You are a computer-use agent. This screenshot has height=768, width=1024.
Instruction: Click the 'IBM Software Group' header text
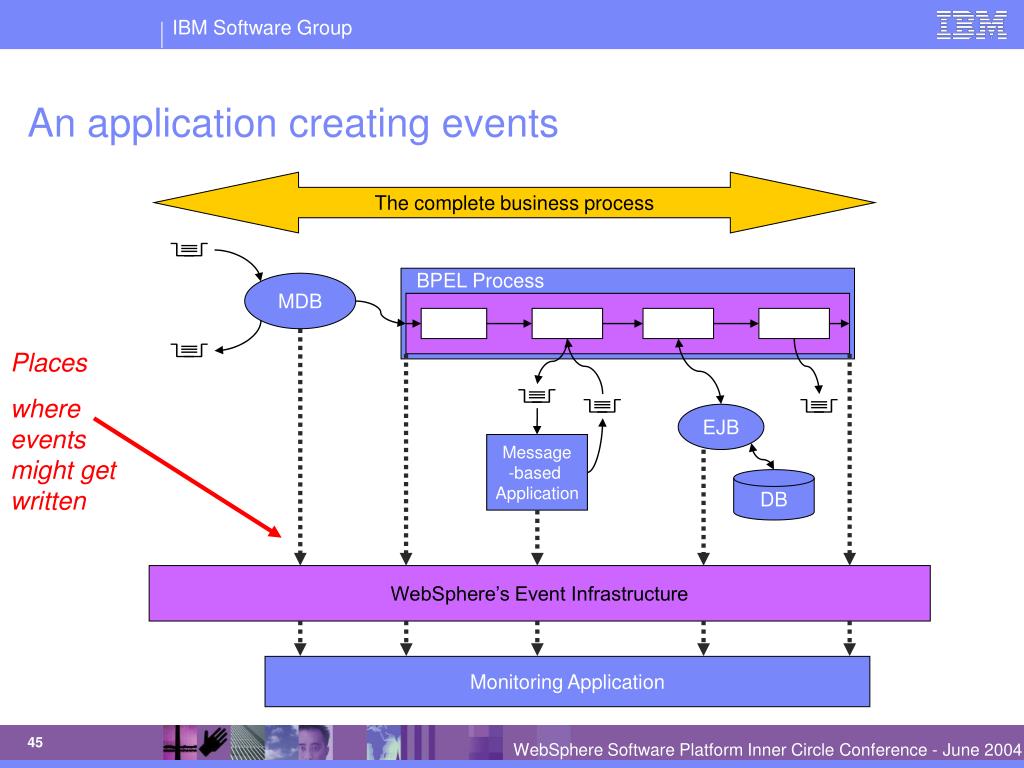click(262, 27)
